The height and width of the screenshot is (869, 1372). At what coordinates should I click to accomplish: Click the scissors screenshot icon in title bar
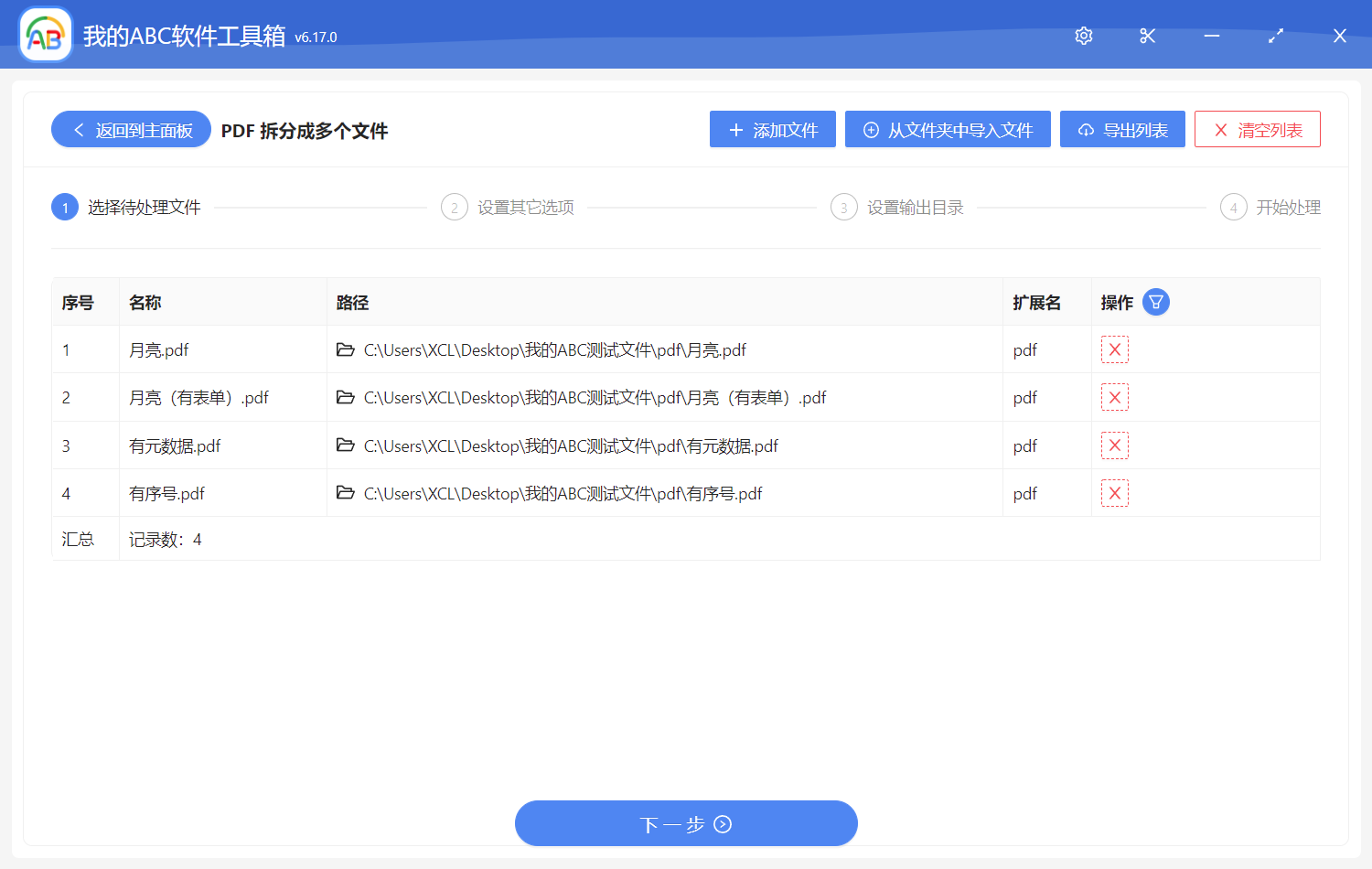(1147, 36)
